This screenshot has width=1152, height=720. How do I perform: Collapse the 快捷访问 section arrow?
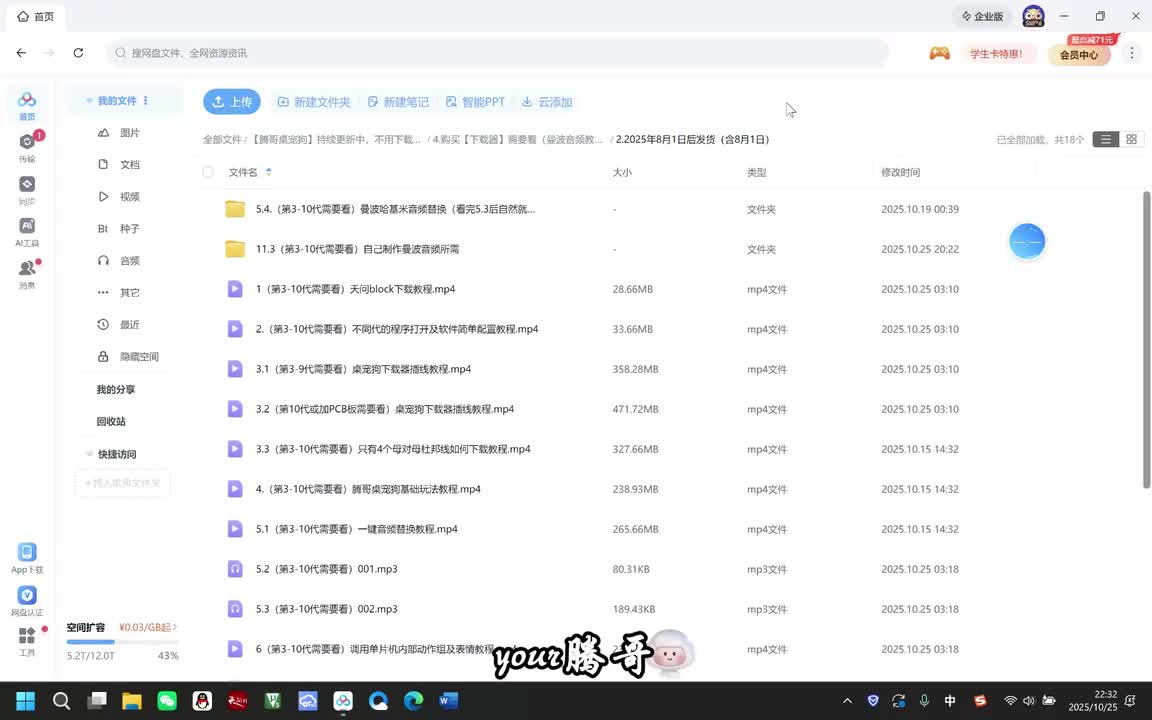tap(89, 454)
